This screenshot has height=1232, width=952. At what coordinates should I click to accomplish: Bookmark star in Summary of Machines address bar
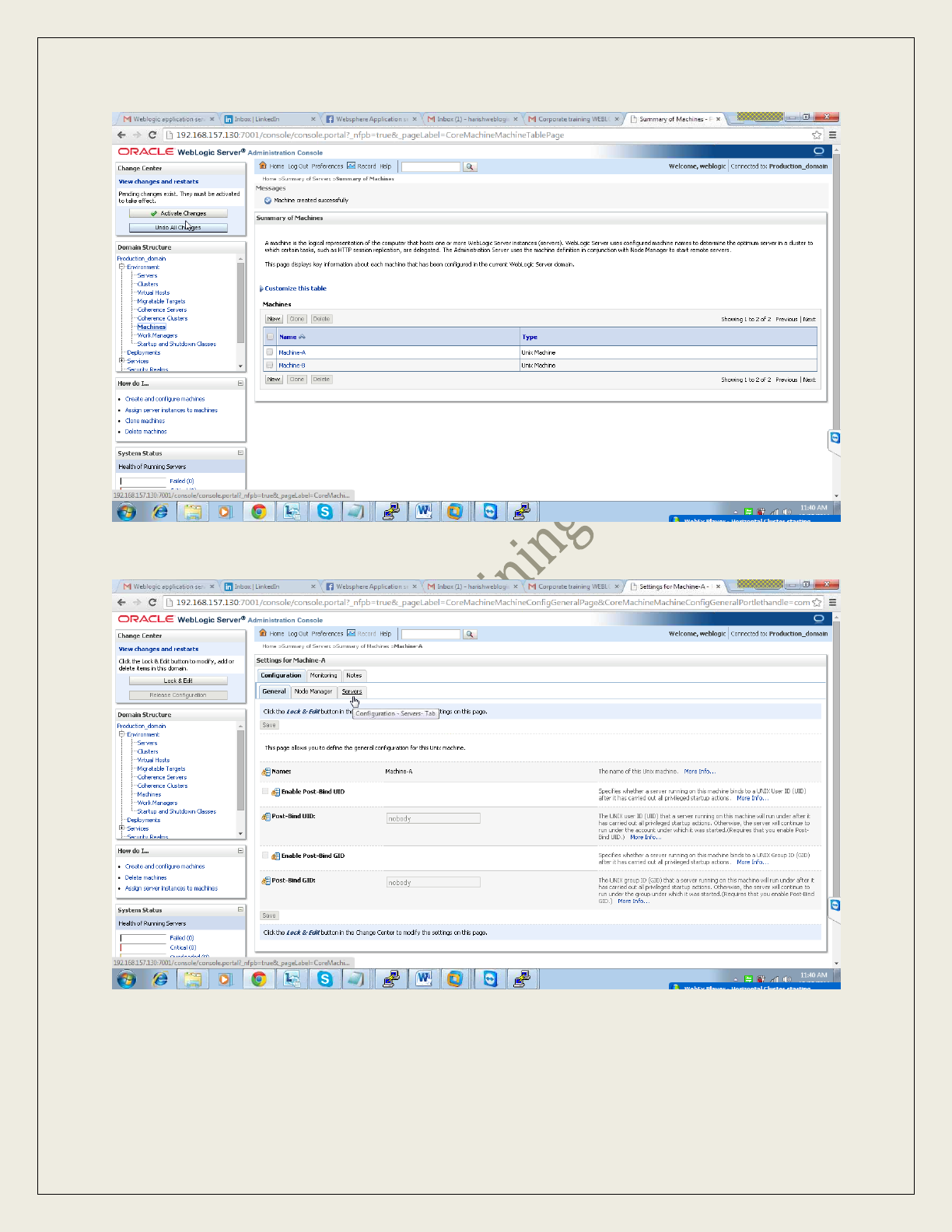[x=817, y=135]
